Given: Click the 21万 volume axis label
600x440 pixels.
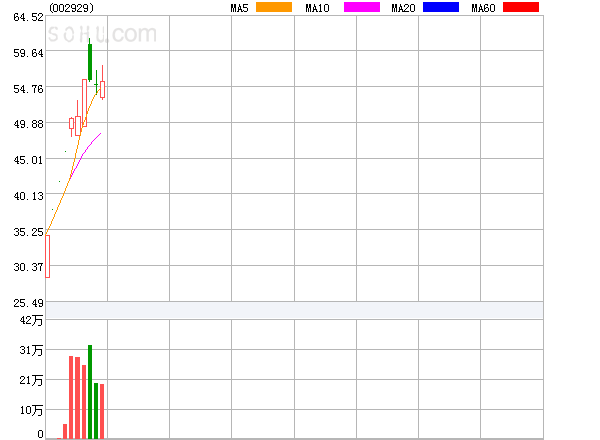Looking at the screenshot, I should [x=31, y=380].
